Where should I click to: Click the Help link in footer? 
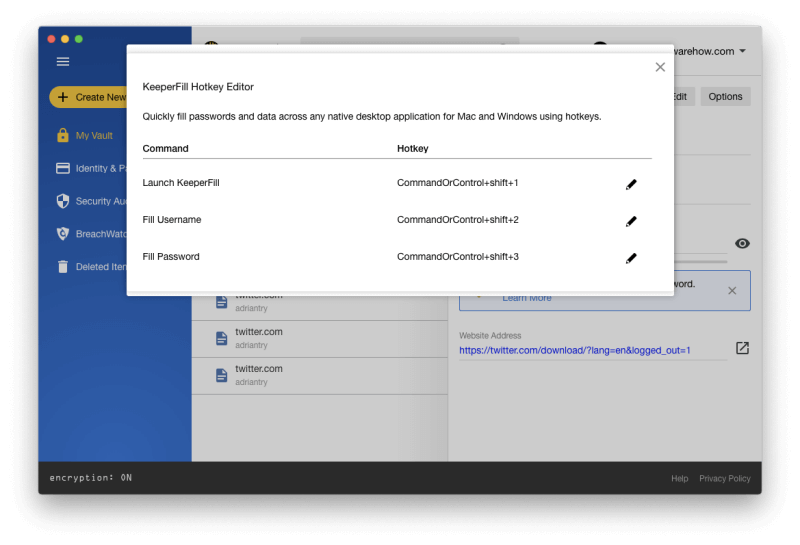[x=680, y=478]
